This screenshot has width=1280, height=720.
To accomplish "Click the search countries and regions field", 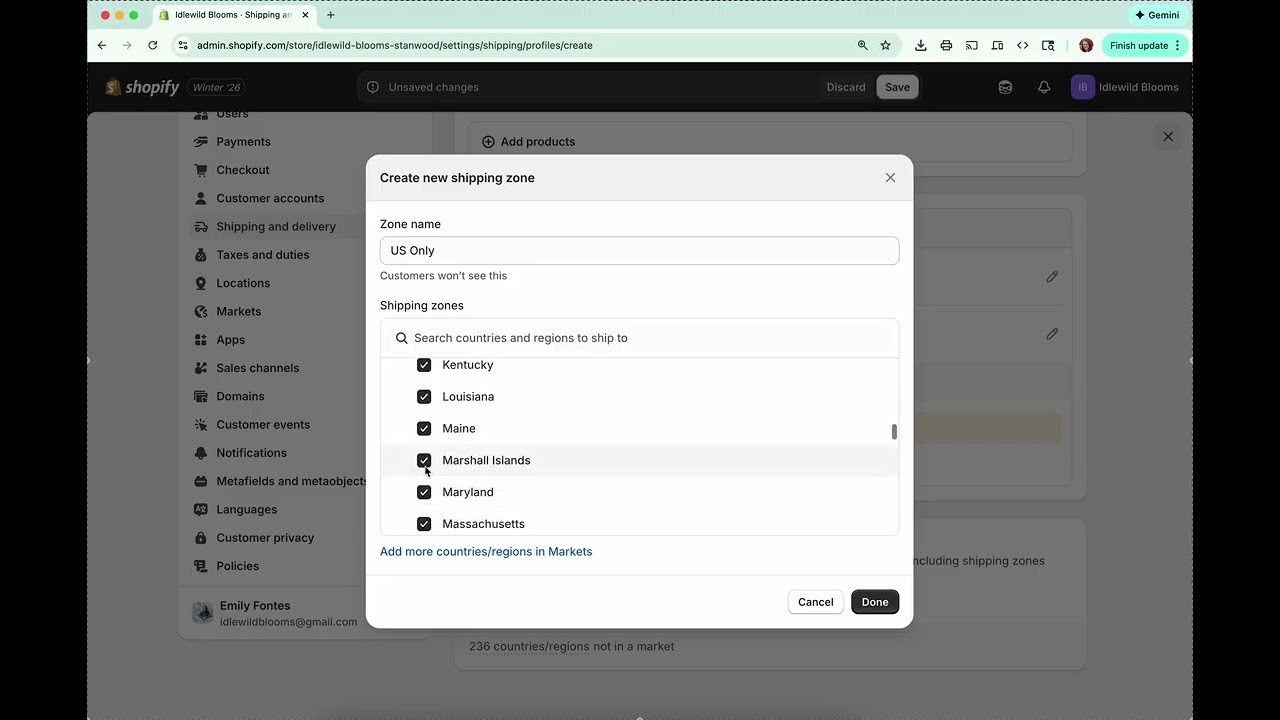I will (x=639, y=338).
